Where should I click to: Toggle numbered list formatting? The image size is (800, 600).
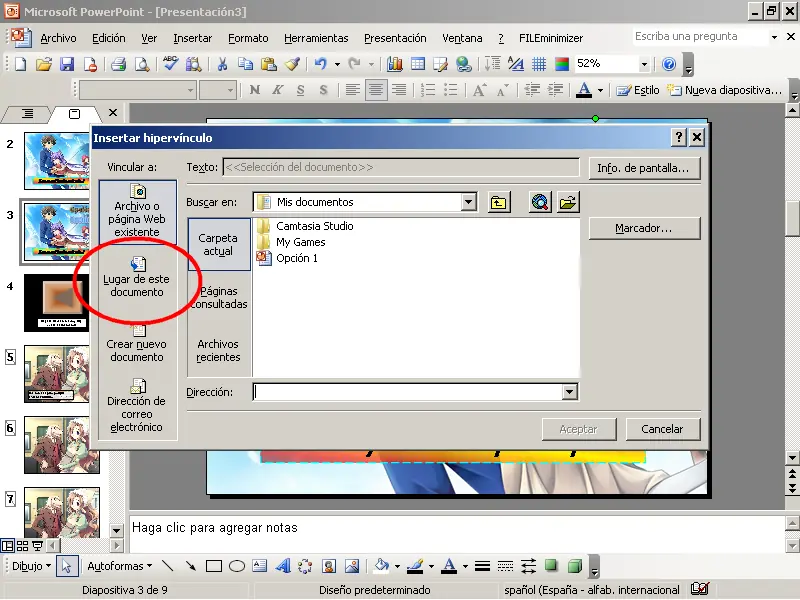click(428, 90)
